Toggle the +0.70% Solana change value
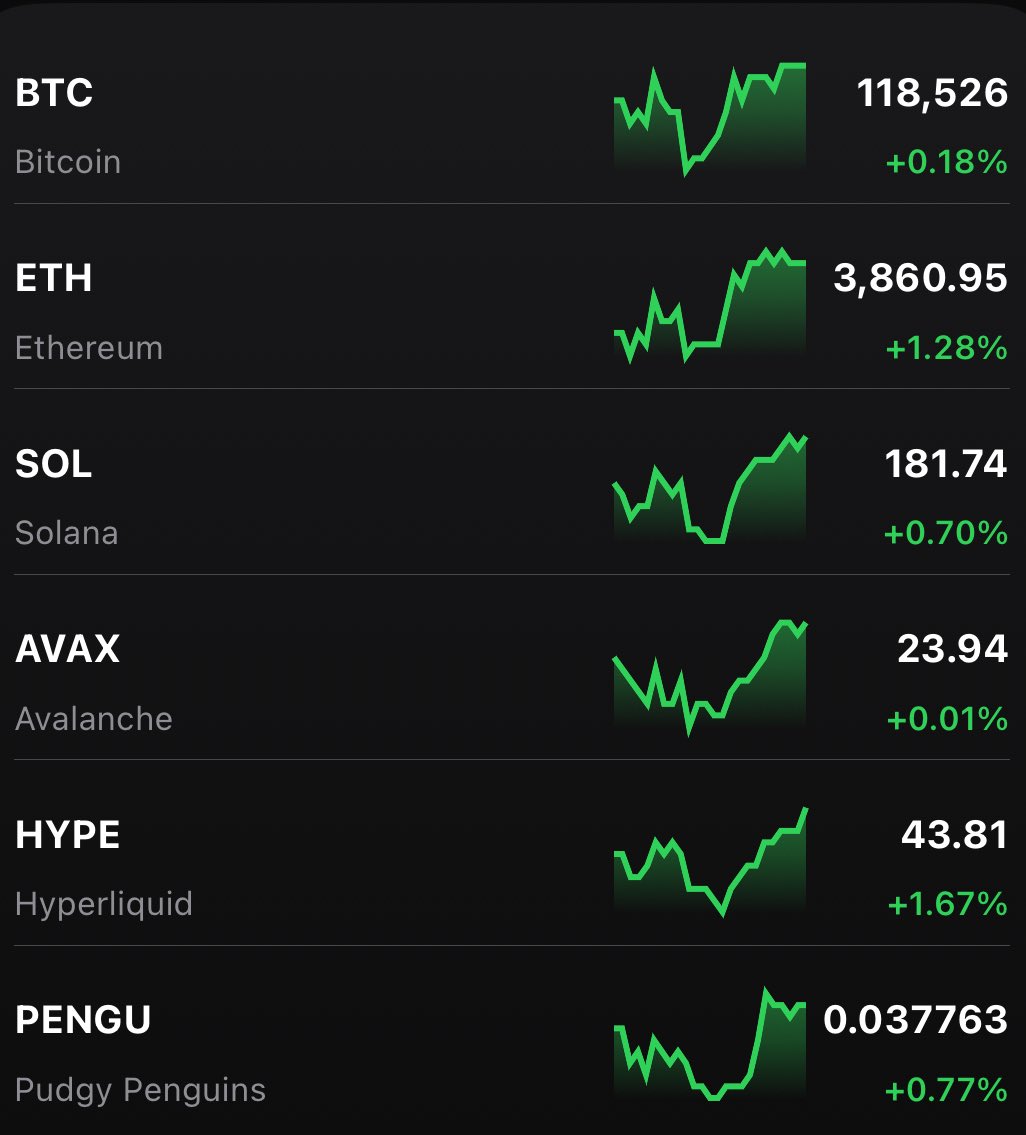The width and height of the screenshot is (1026, 1135). point(946,533)
